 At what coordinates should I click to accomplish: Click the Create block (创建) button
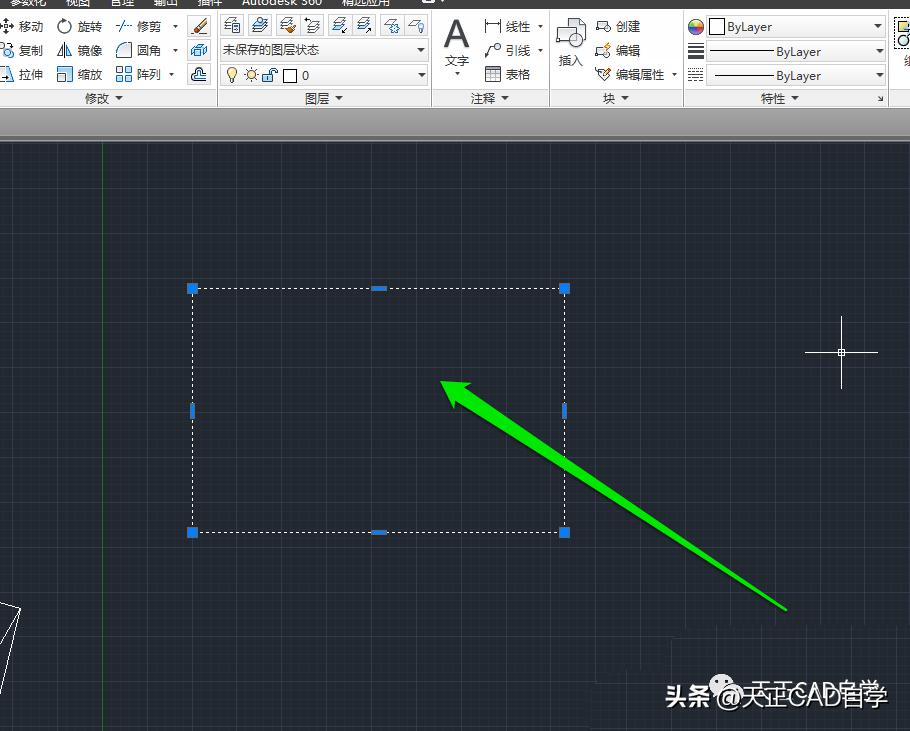click(618, 26)
